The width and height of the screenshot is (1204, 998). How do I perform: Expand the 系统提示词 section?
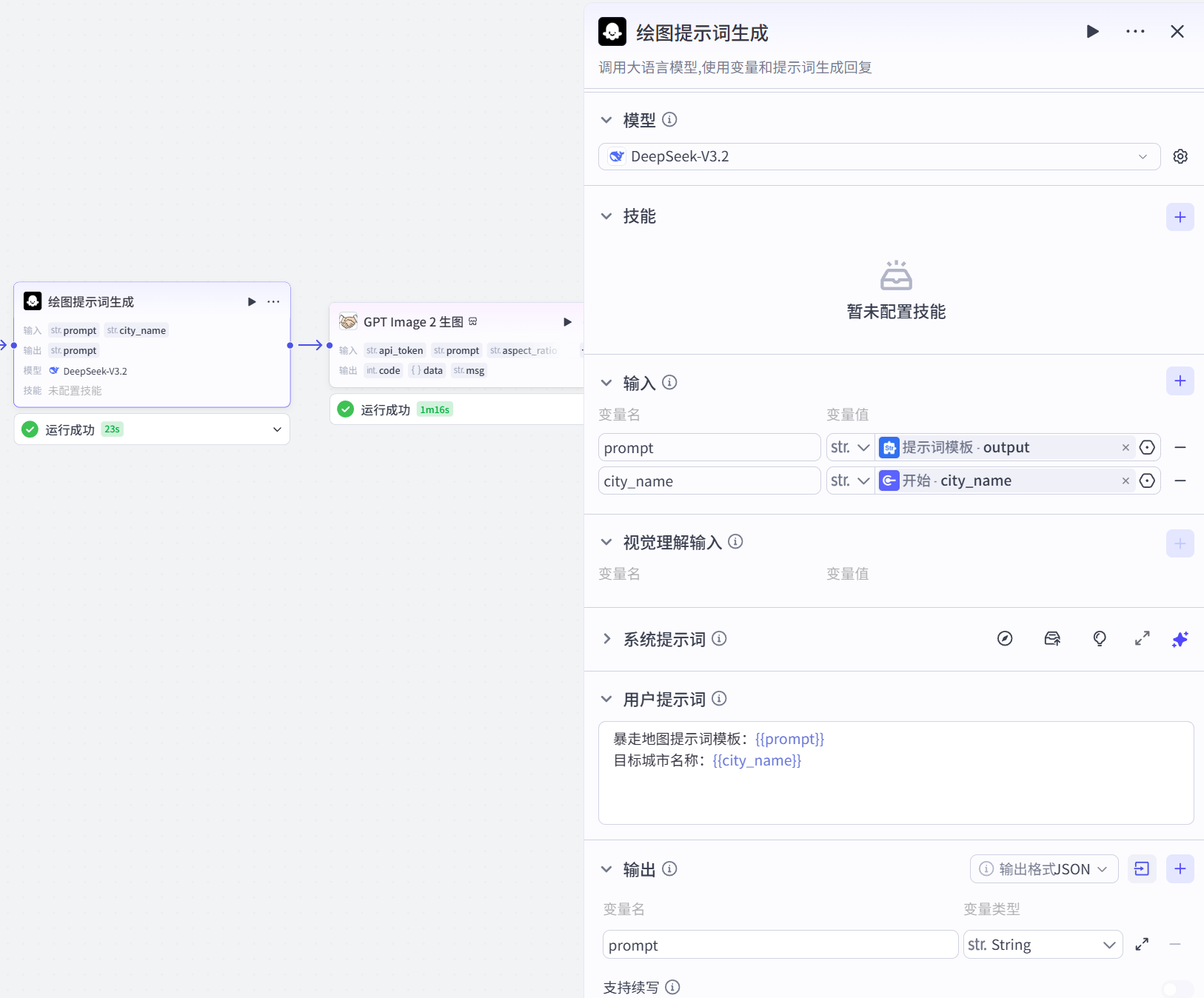pyautogui.click(x=606, y=639)
